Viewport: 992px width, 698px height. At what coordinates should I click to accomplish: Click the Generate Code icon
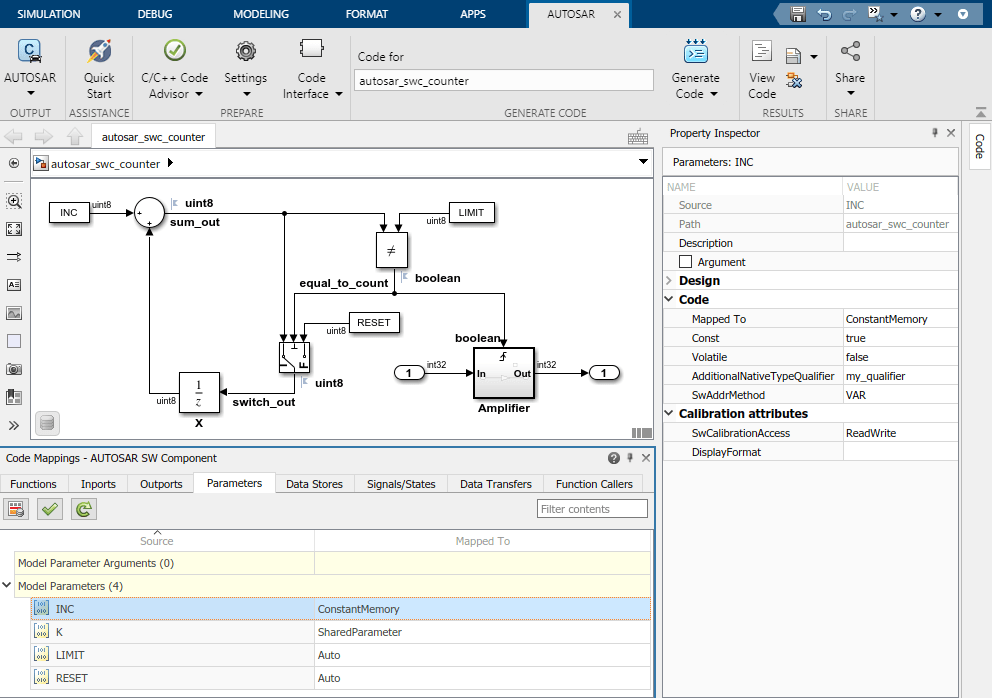click(695, 51)
